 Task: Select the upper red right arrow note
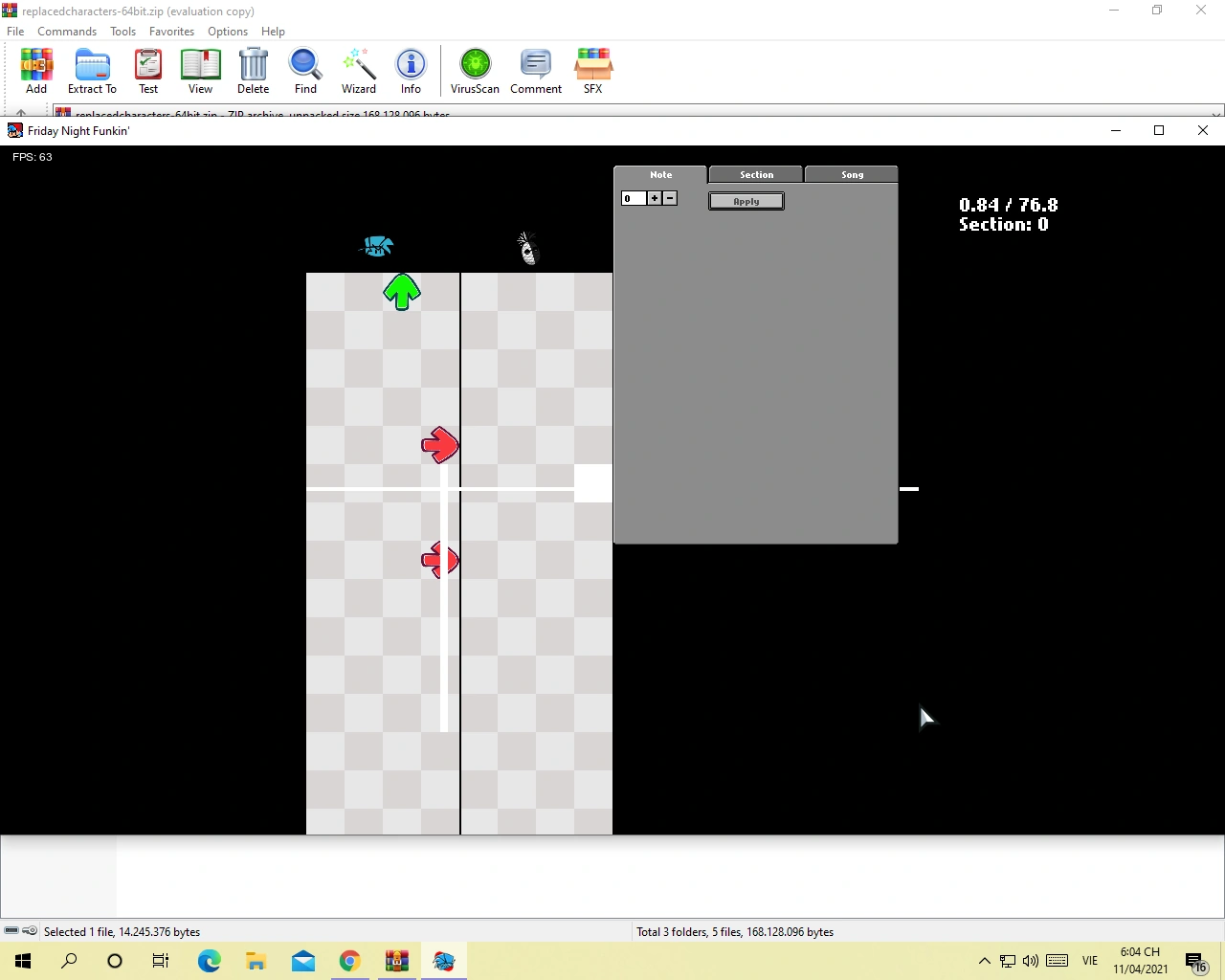pos(440,445)
